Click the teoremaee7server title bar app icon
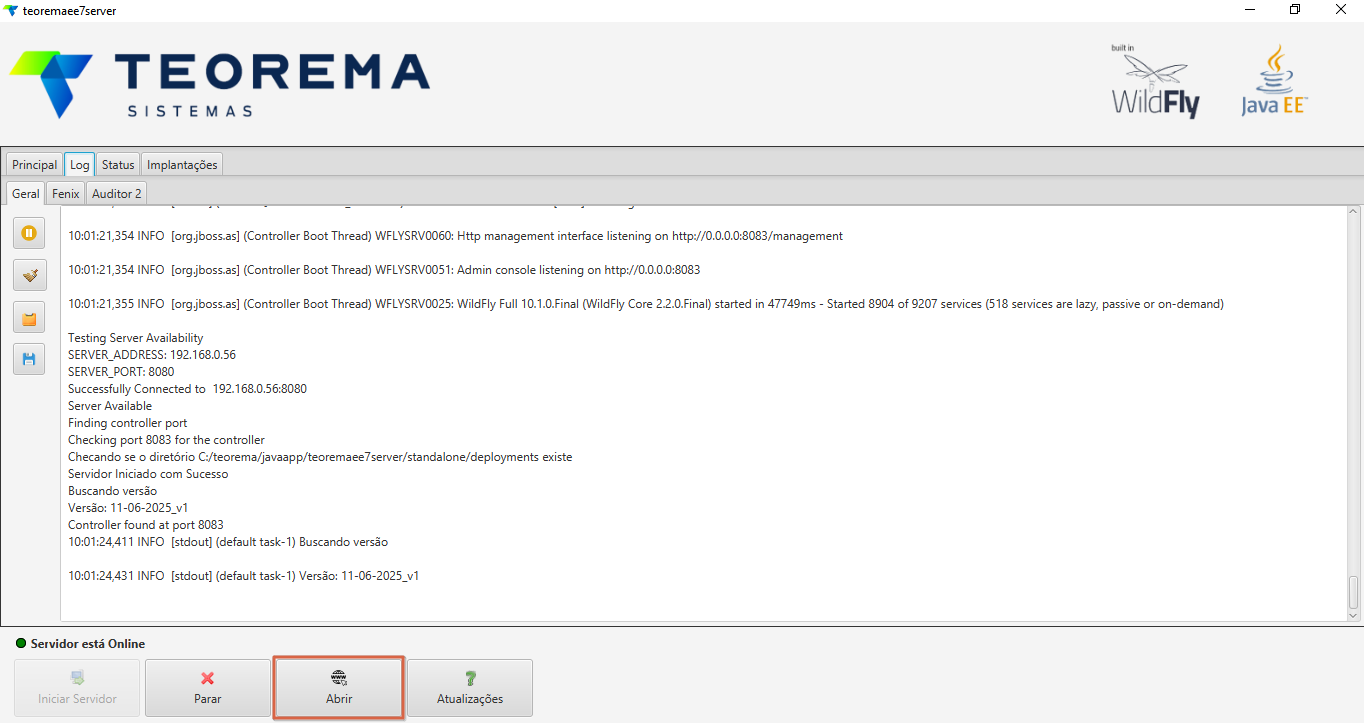Viewport: 1364px width, 723px height. click(x=11, y=10)
